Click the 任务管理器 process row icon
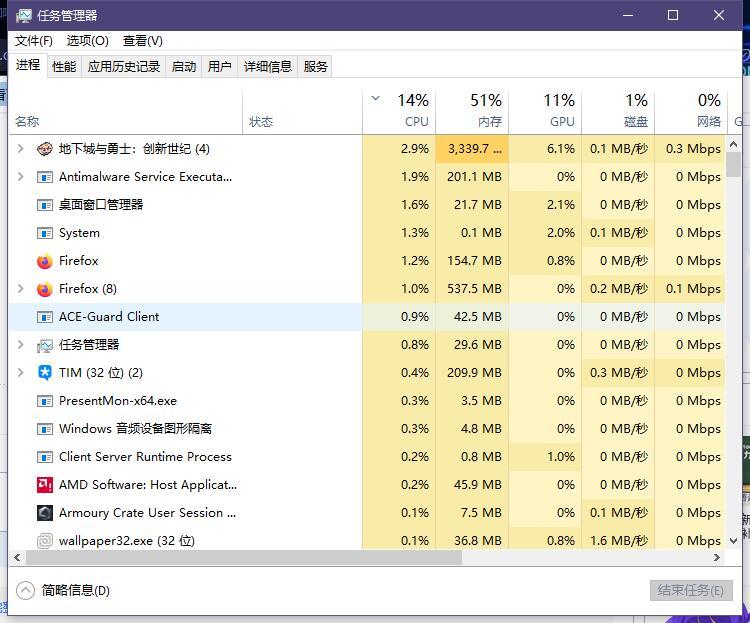This screenshot has height=623, width=750. click(x=44, y=345)
